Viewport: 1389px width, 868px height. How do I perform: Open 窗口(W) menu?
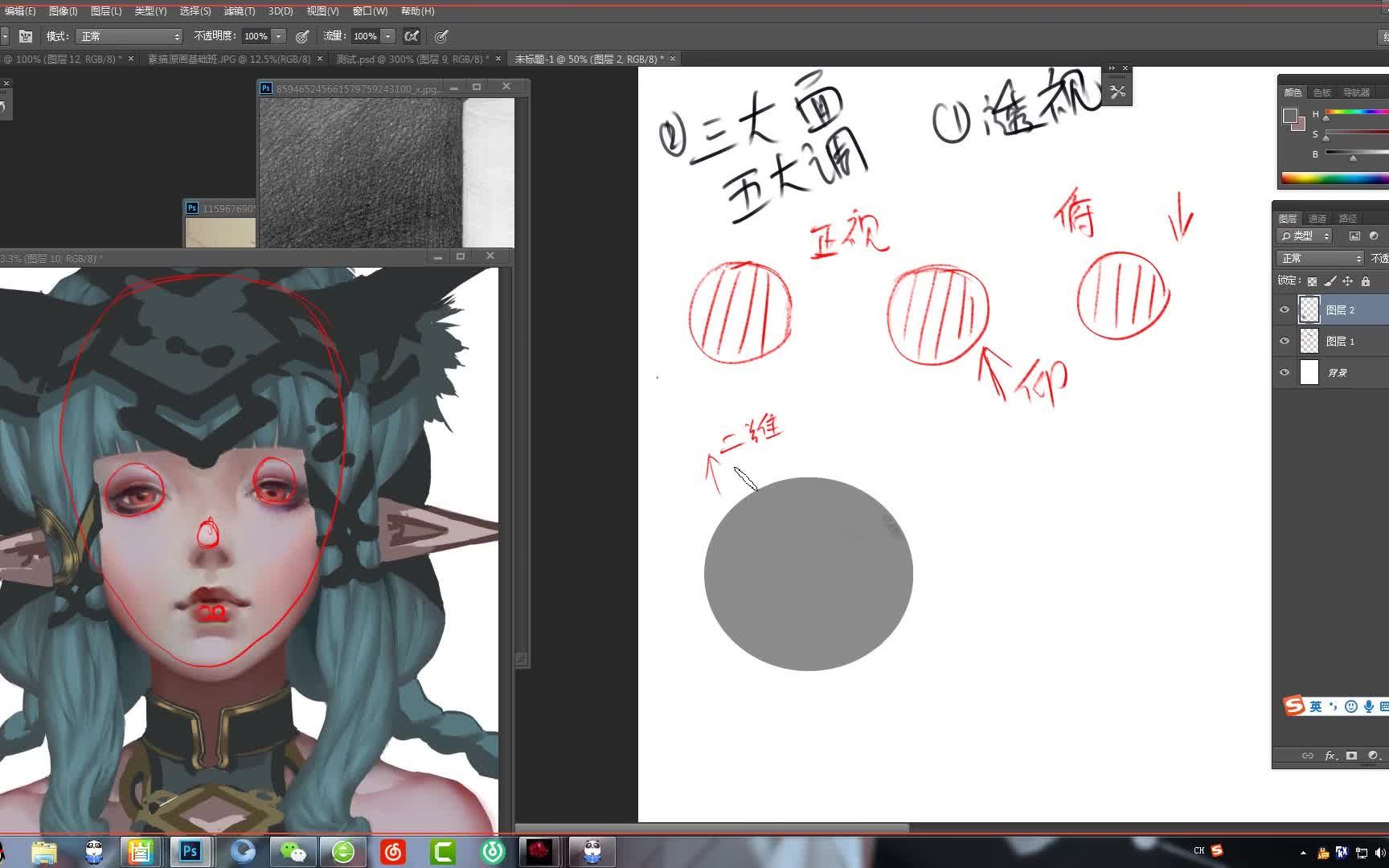(370, 11)
